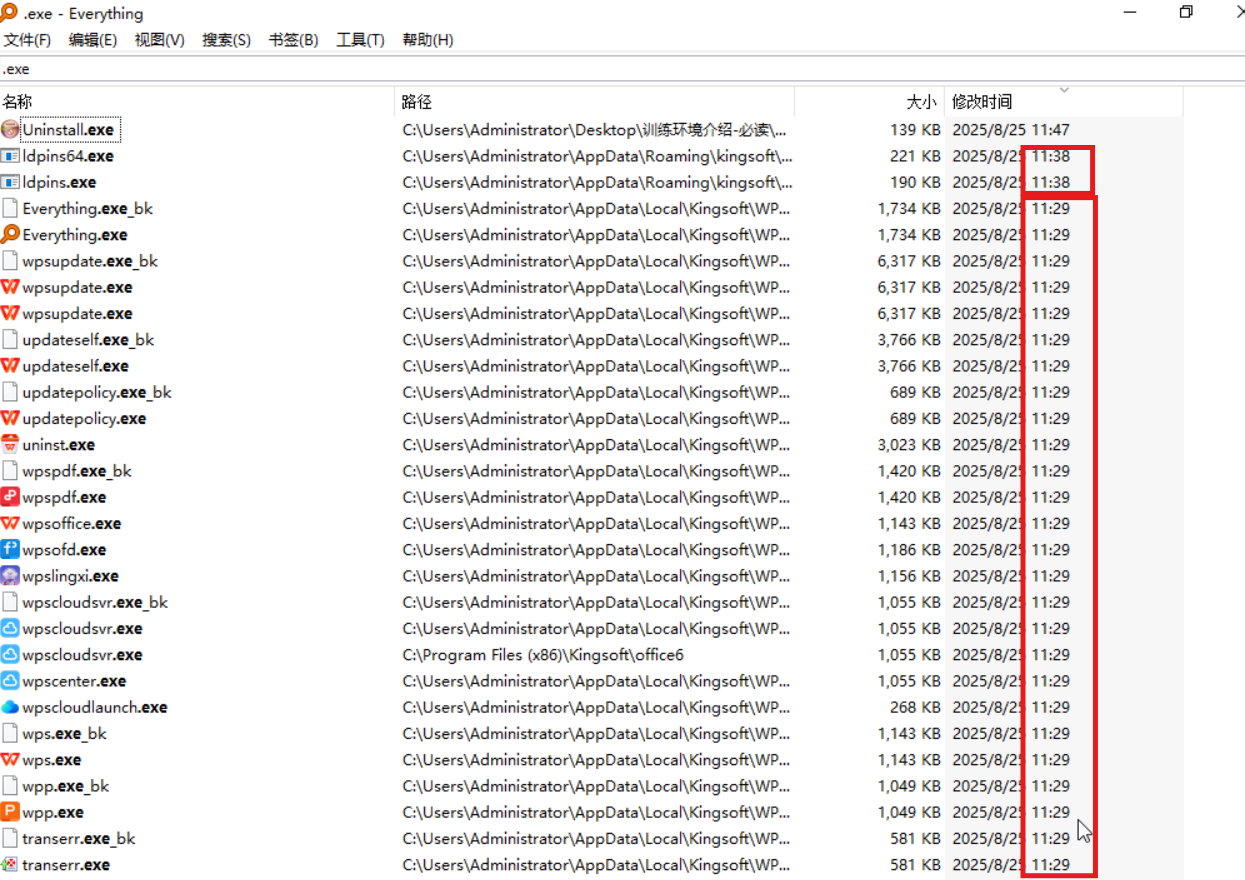Click the 268 KB size cell

coord(915,707)
